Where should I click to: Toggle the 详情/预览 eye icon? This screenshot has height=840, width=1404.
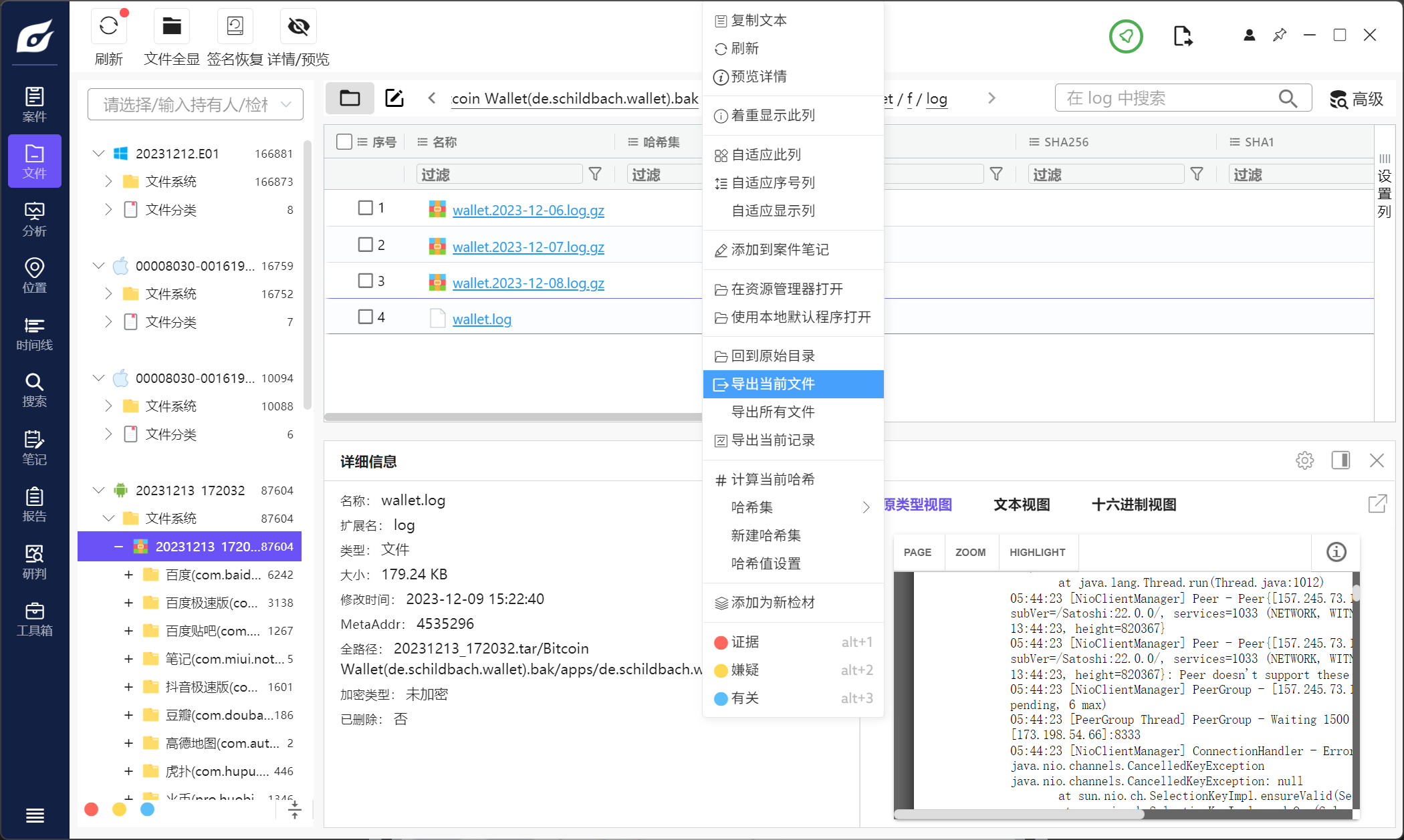coord(298,27)
